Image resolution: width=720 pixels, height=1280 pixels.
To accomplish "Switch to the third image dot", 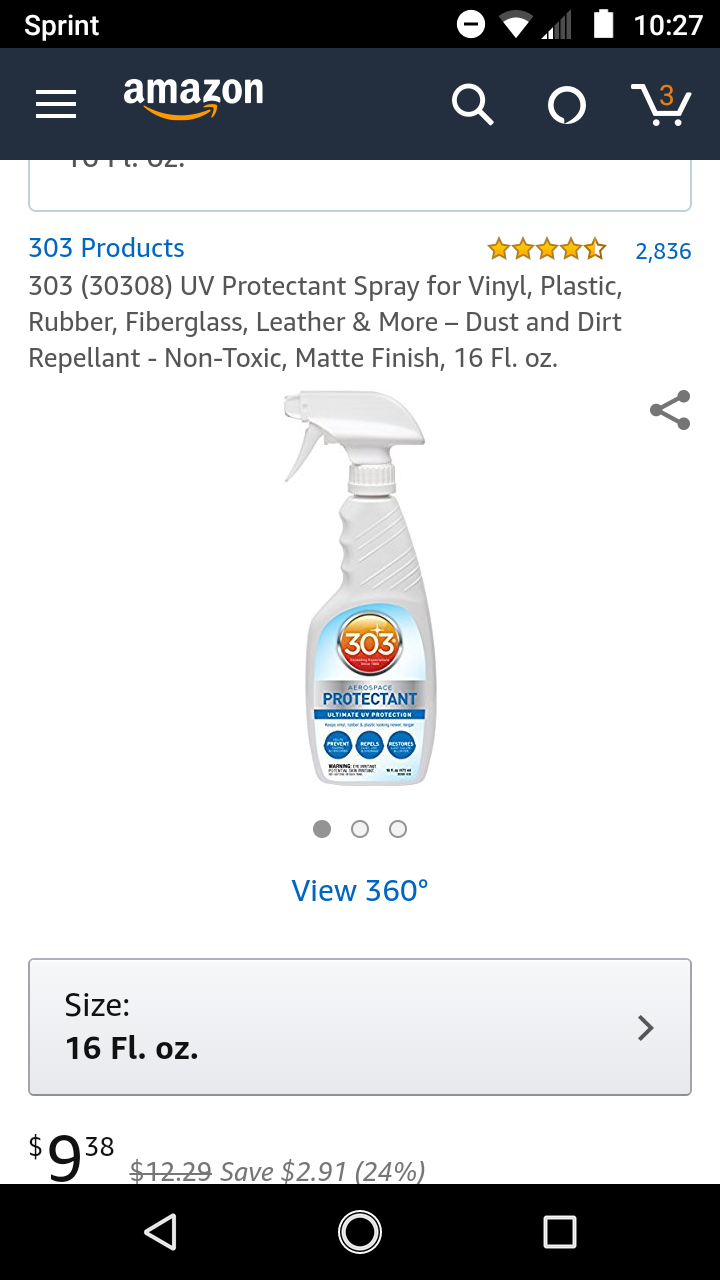I will click(x=398, y=829).
